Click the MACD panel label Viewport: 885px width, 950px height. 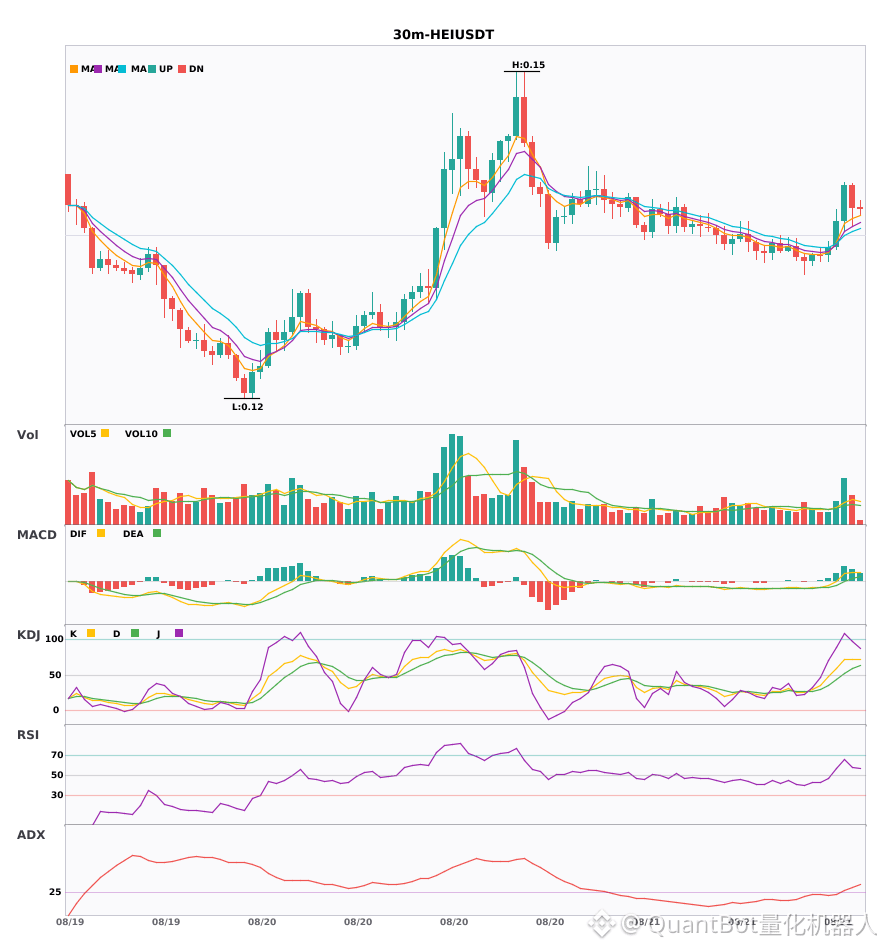click(x=37, y=534)
